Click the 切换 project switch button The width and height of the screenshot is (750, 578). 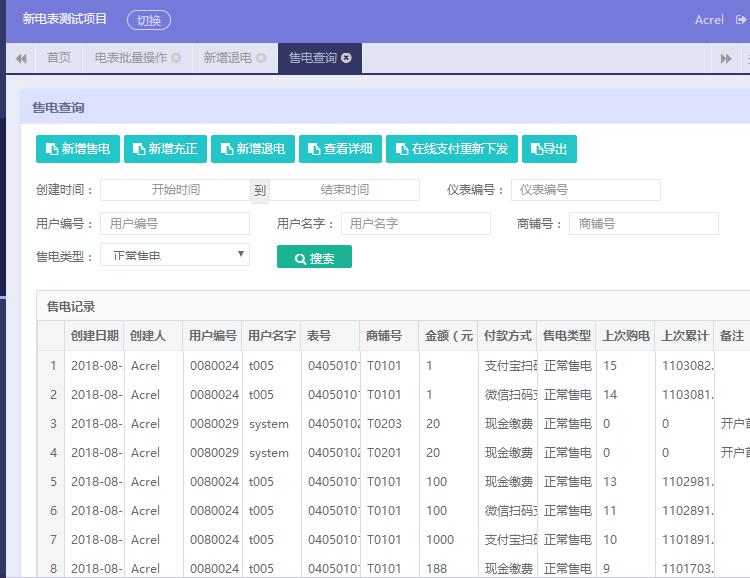click(149, 20)
